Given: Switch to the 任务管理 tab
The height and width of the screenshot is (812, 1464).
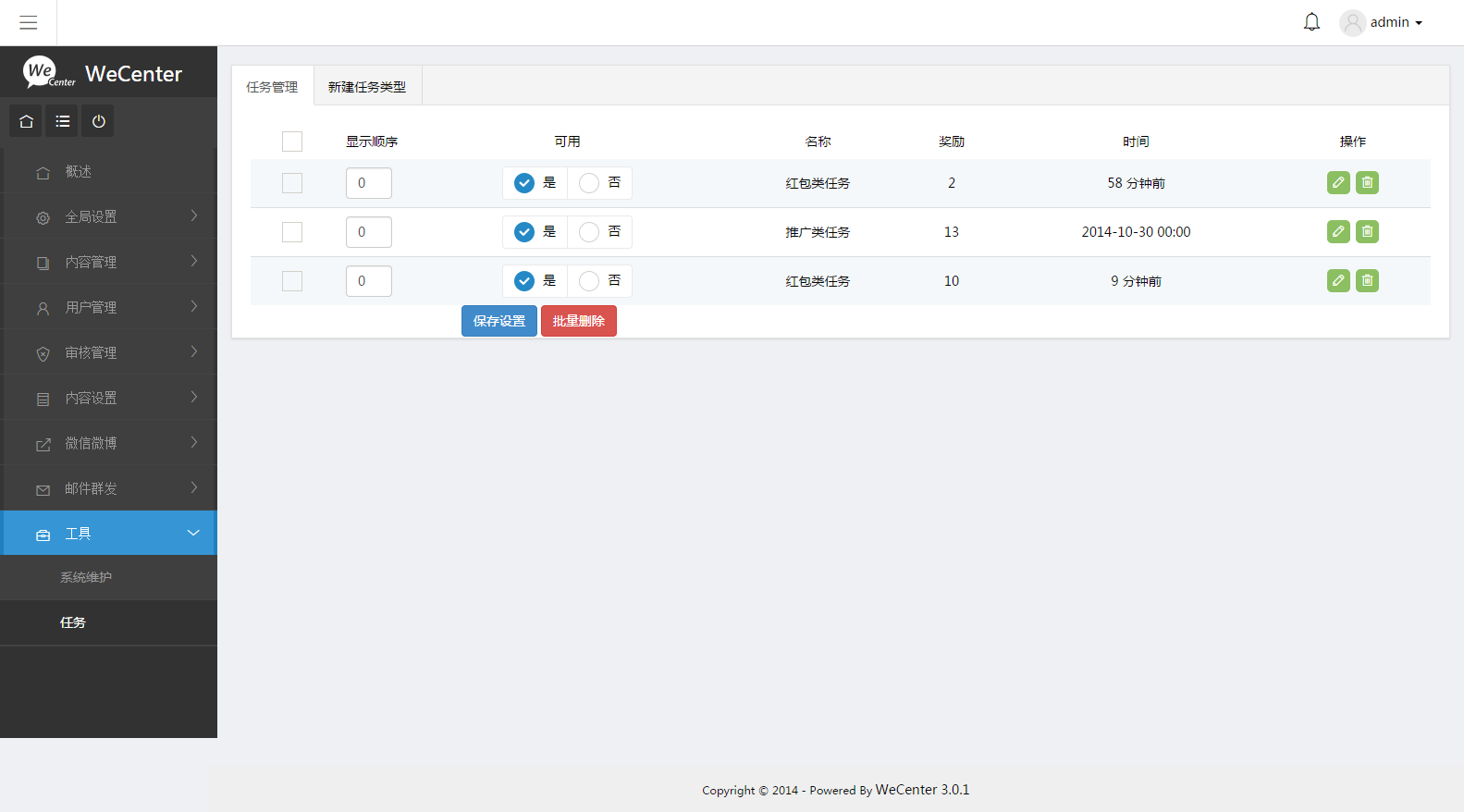Looking at the screenshot, I should pos(272,86).
